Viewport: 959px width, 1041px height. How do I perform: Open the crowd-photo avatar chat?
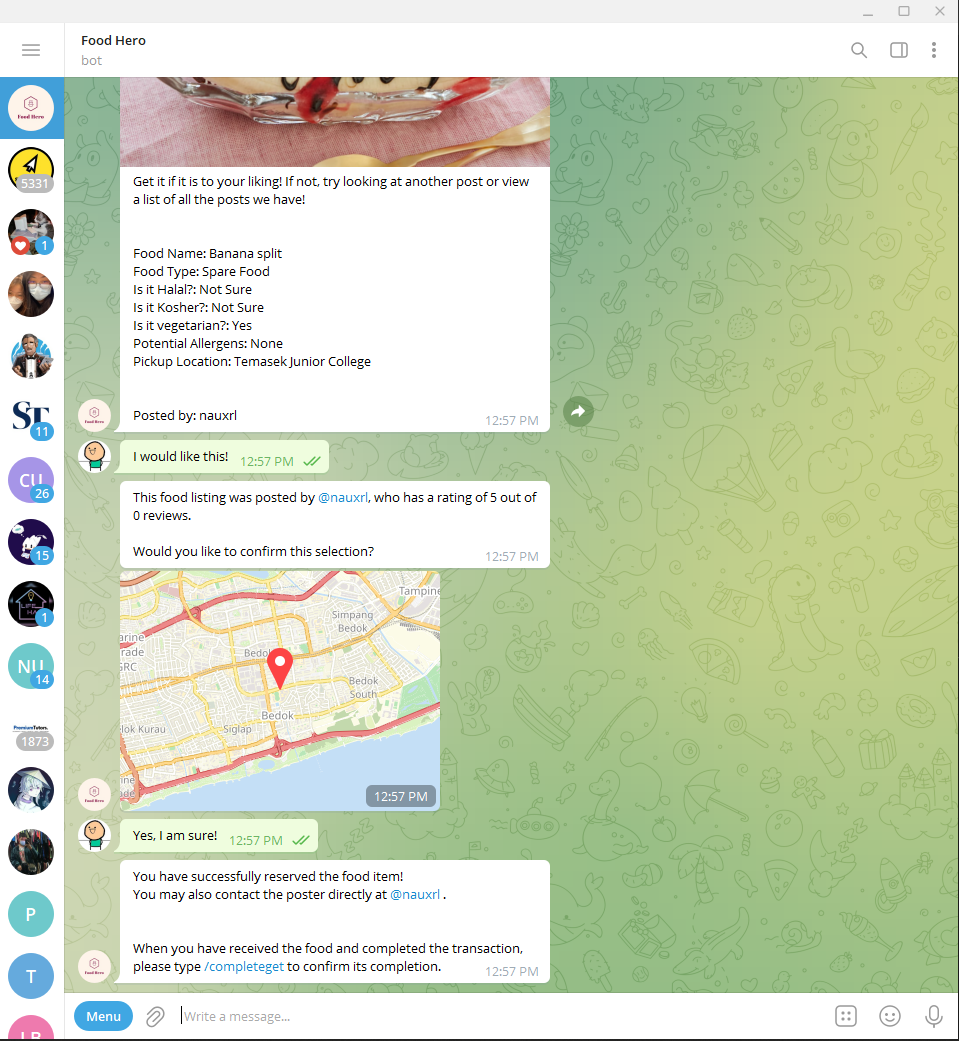(31, 852)
